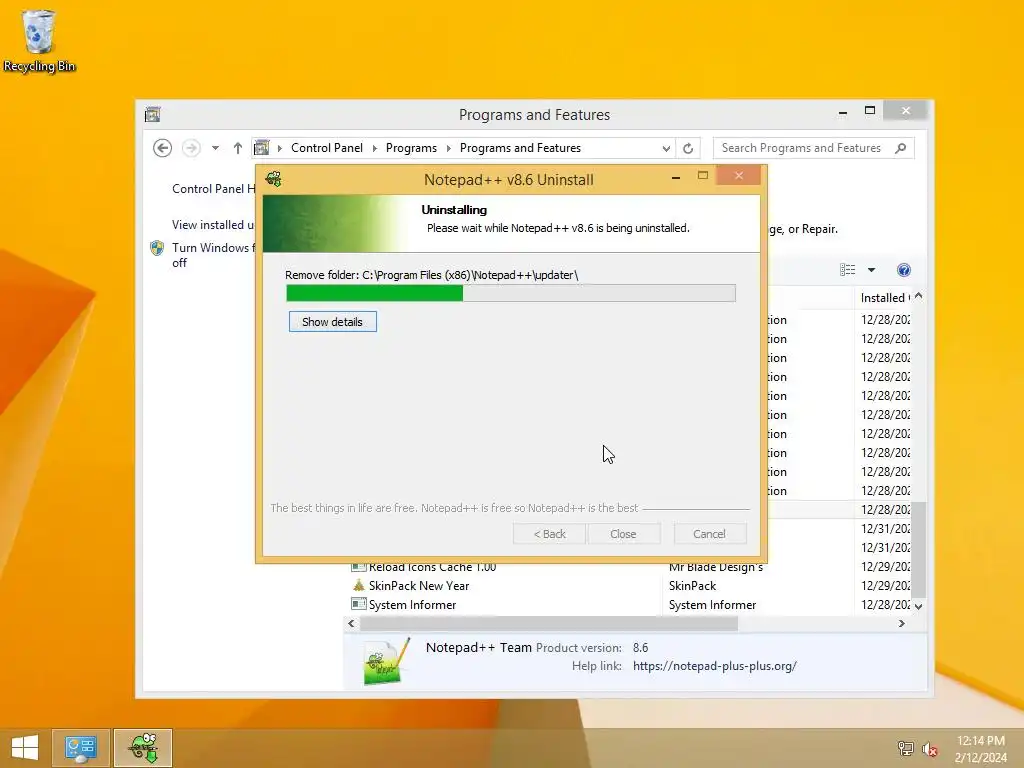1024x768 pixels.
Task: Click the Show details button
Action: [x=332, y=322]
